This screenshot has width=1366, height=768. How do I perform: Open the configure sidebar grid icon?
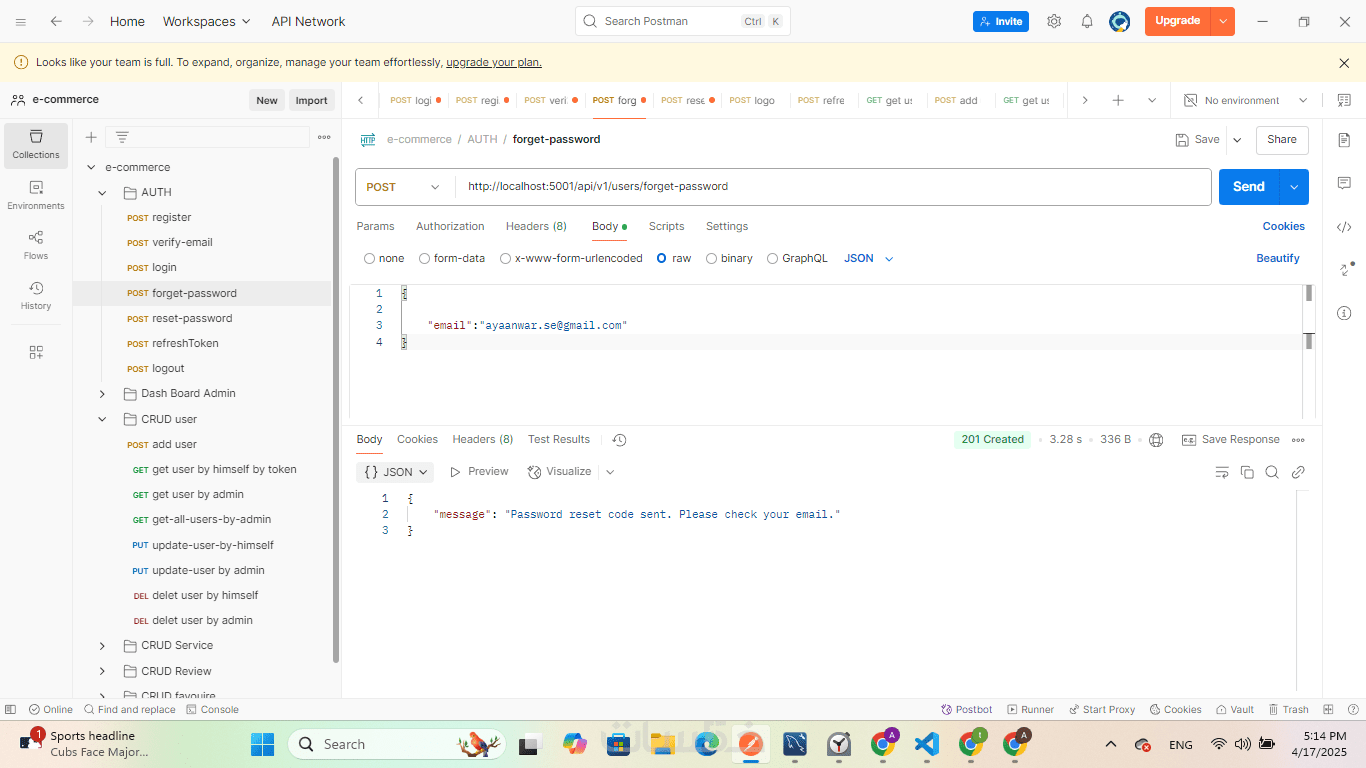pos(36,352)
